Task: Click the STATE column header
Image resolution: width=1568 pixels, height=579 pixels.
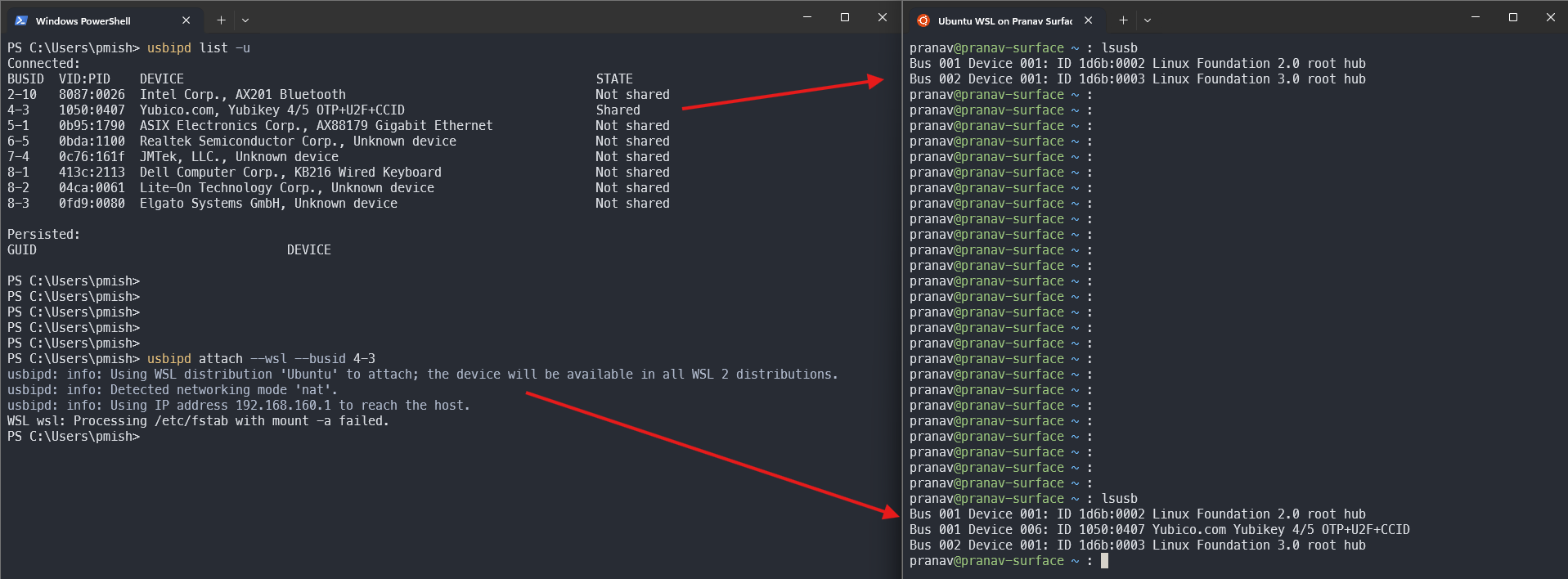Action: click(614, 79)
